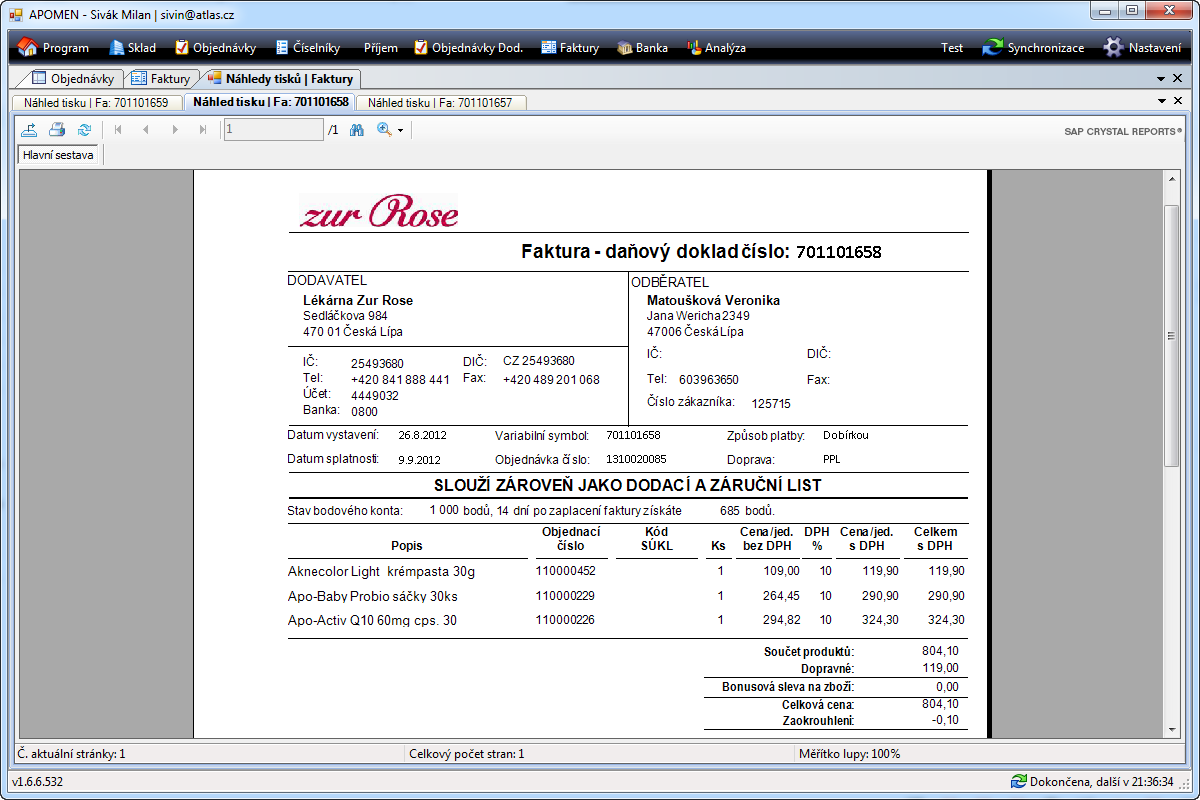Go to previous page arrow
Viewport: 1200px width, 800px height.
[146, 129]
